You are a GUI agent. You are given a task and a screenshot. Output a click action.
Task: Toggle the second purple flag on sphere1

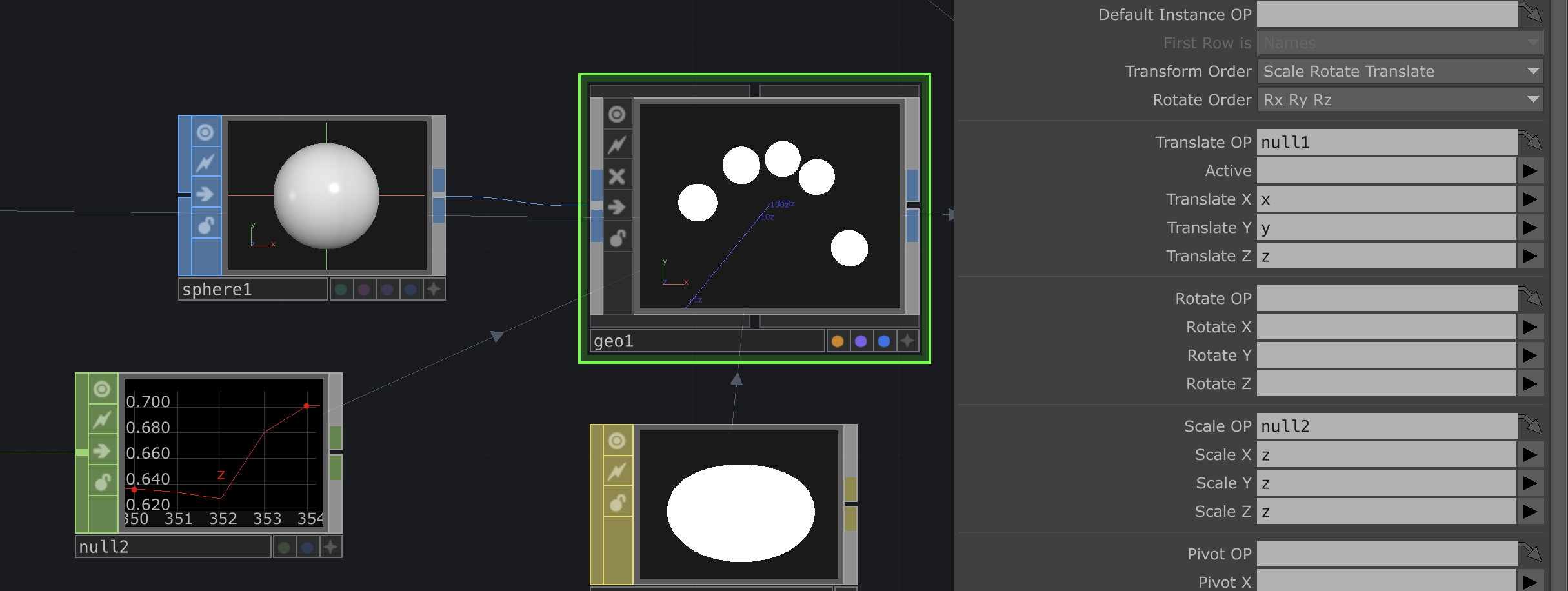tap(387, 289)
